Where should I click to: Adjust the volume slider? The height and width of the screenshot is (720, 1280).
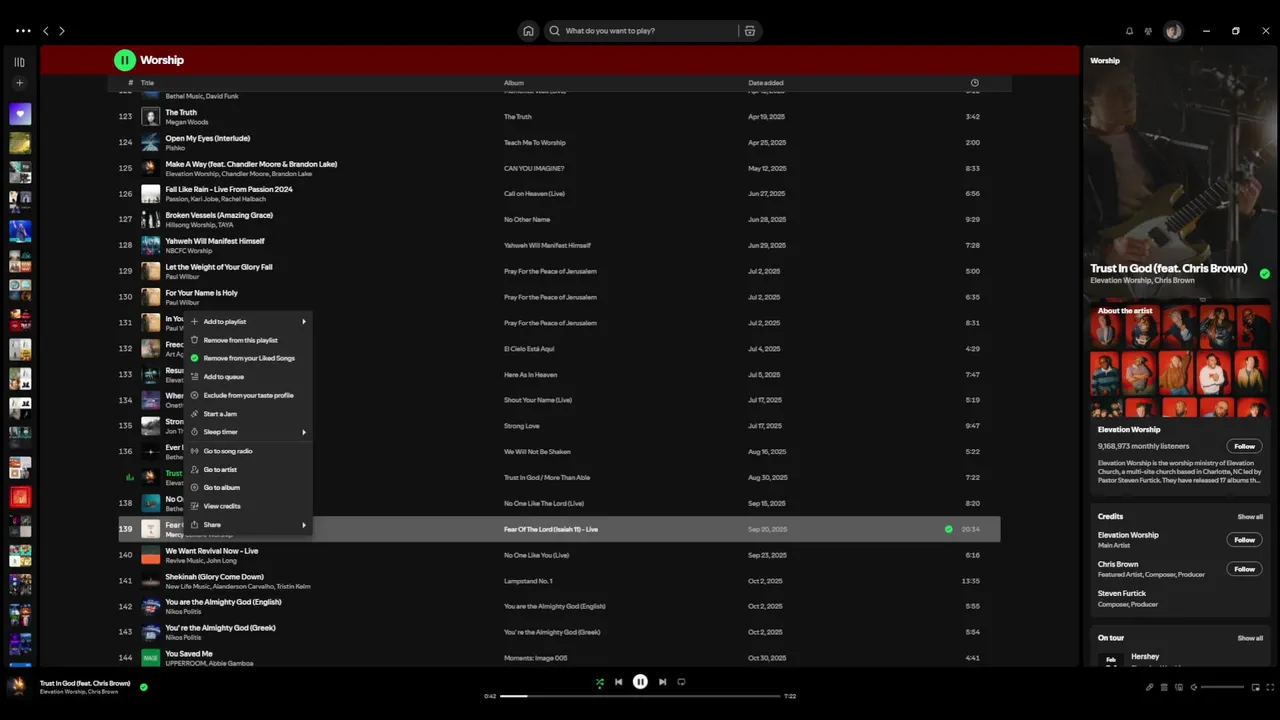(1222, 687)
